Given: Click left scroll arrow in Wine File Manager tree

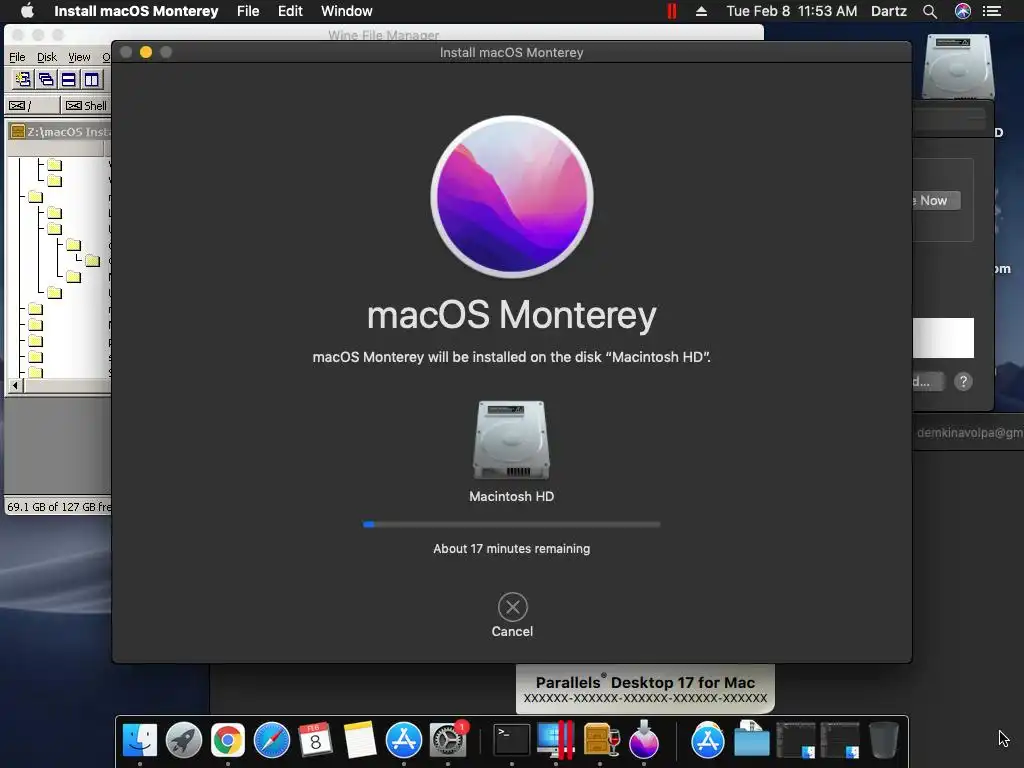Looking at the screenshot, I should click(15, 385).
